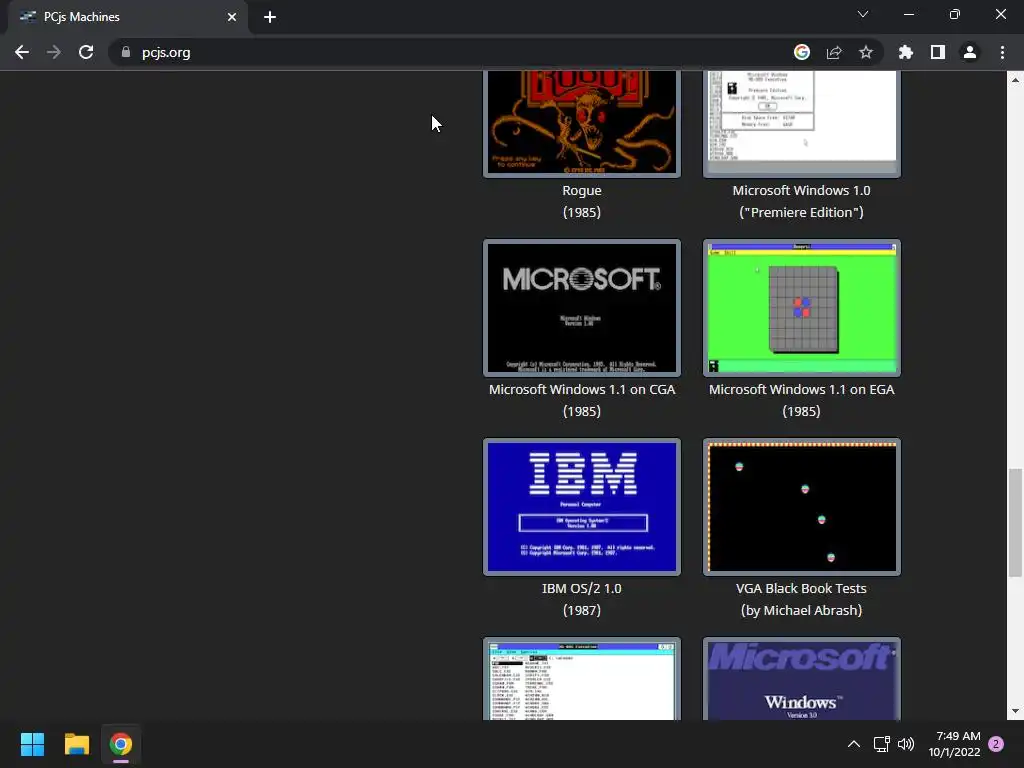The image size is (1024, 768).
Task: Click the VGA Black Book Tests link
Action: tap(801, 599)
